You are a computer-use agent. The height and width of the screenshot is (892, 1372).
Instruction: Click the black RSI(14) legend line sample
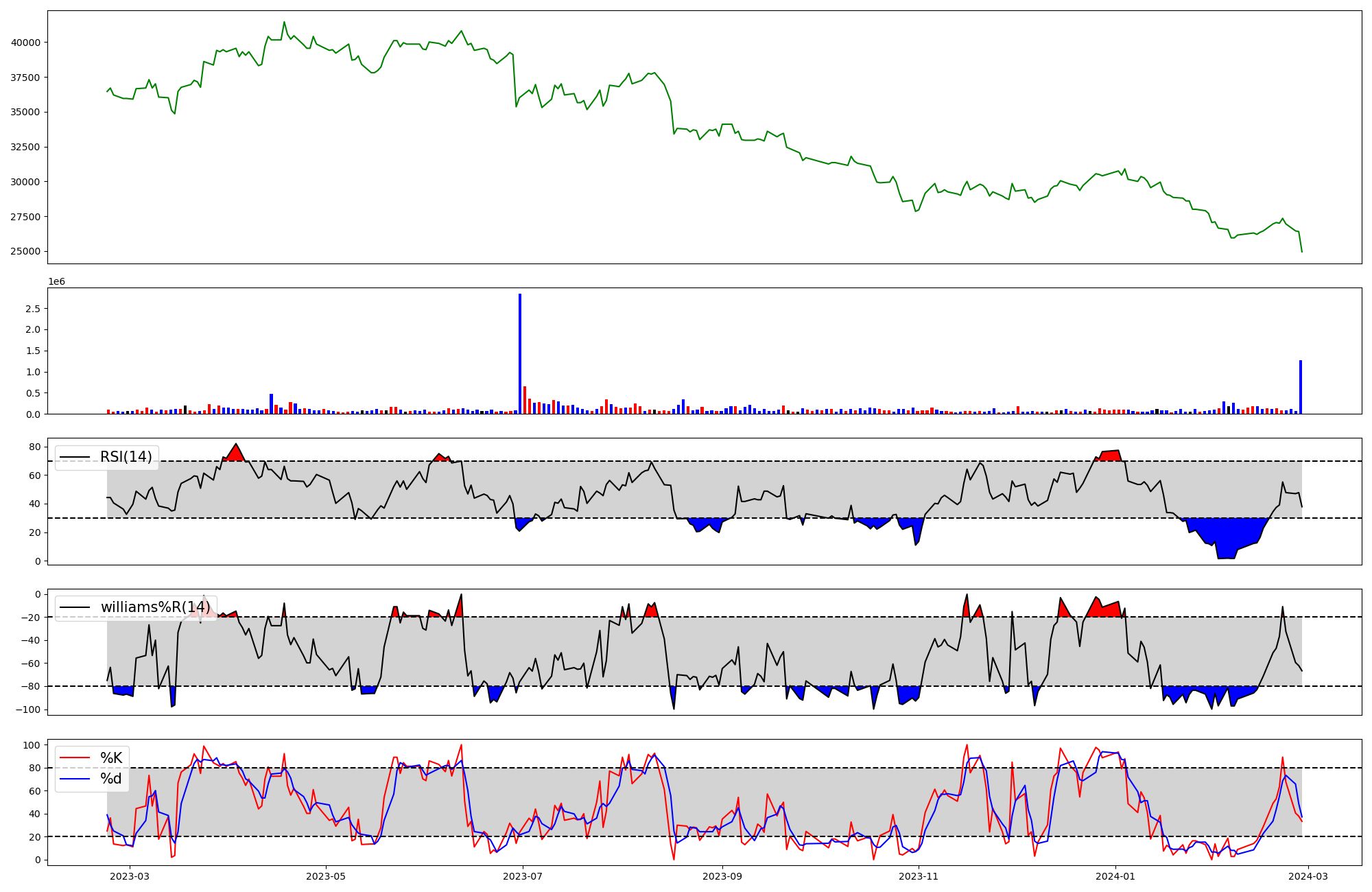(75, 457)
